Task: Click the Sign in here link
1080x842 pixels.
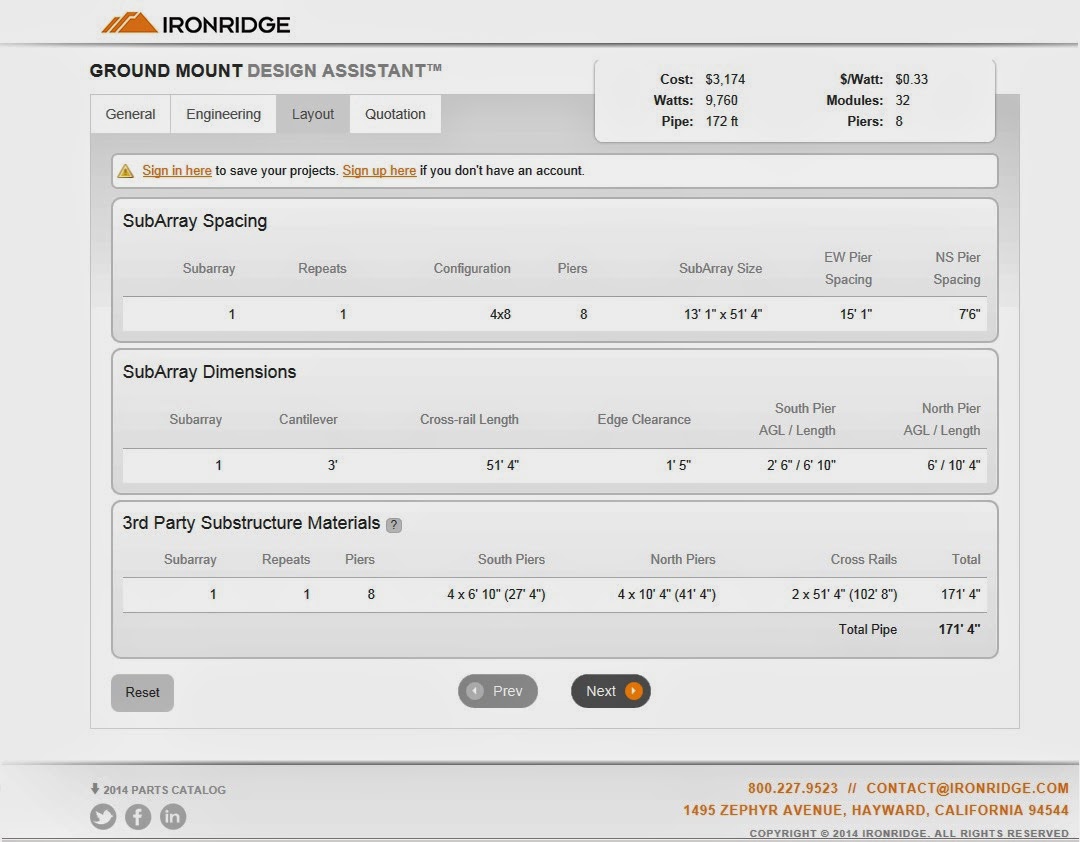Action: click(x=177, y=170)
